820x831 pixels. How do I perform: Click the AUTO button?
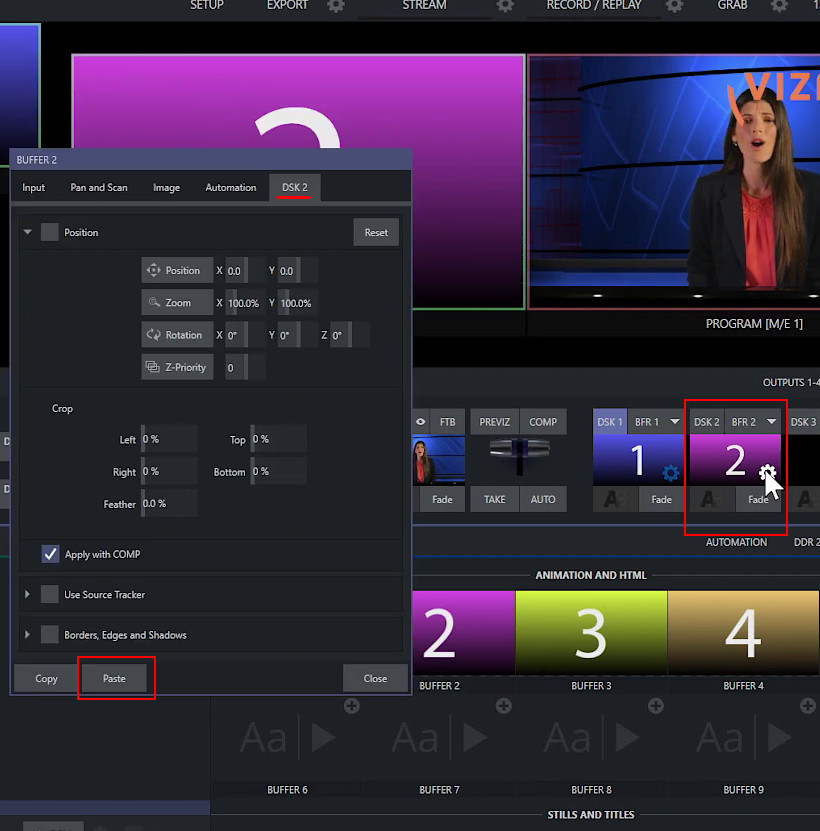pos(543,499)
